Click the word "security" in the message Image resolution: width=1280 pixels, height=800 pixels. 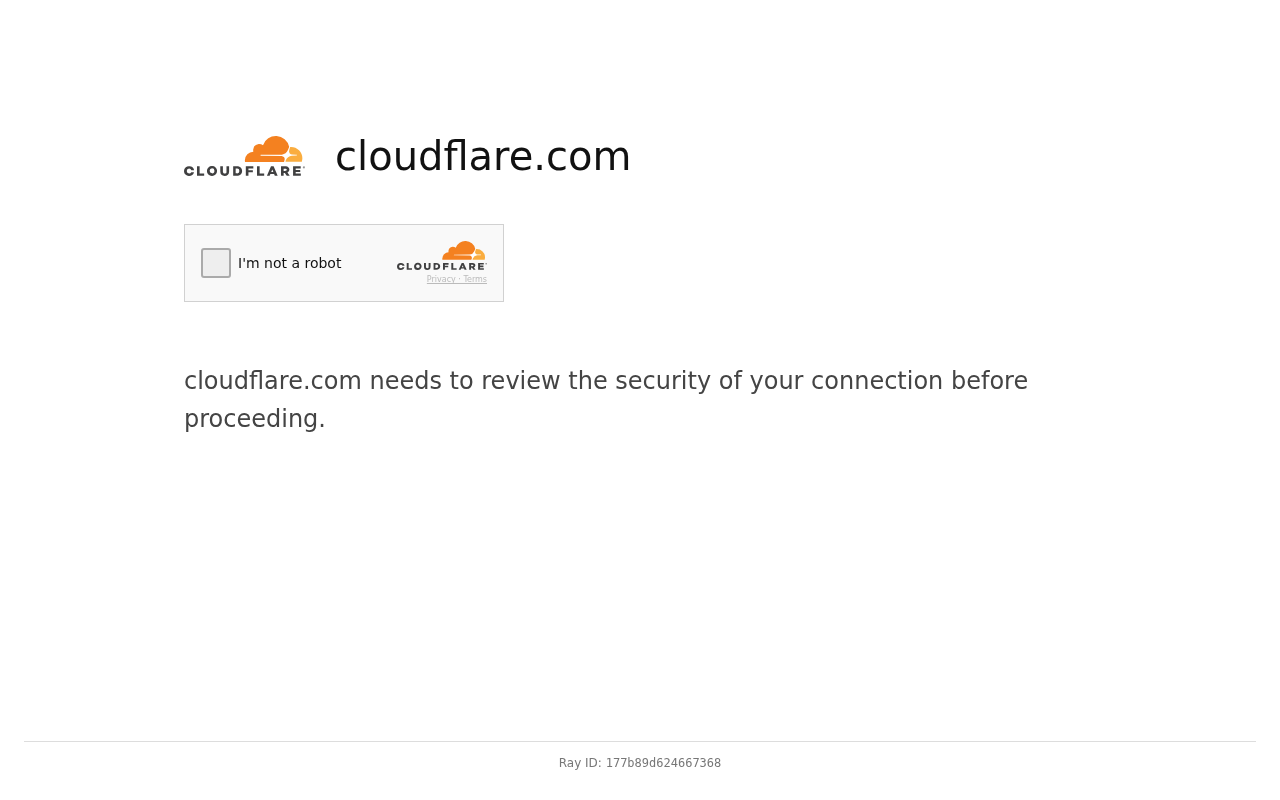coord(663,381)
